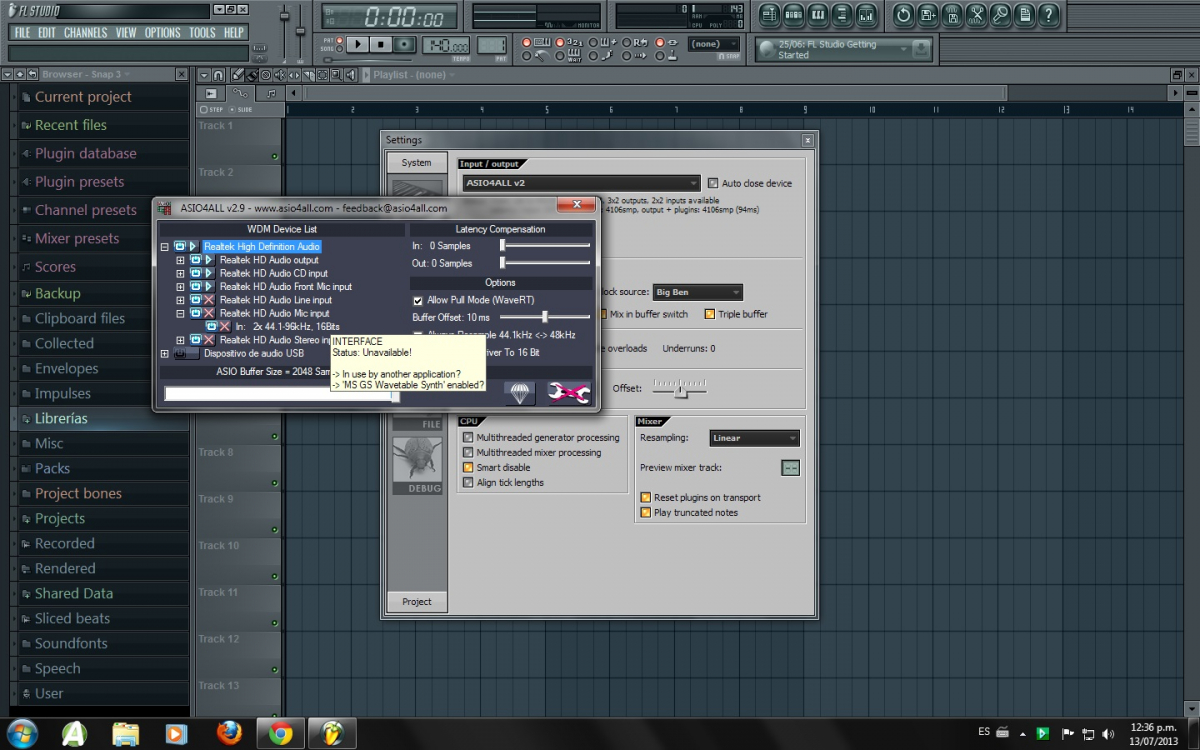Click the Preview mixer track selector box

point(790,467)
